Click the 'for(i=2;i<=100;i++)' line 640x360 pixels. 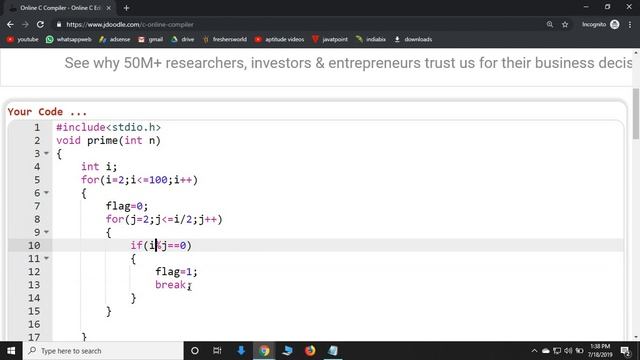(140, 180)
